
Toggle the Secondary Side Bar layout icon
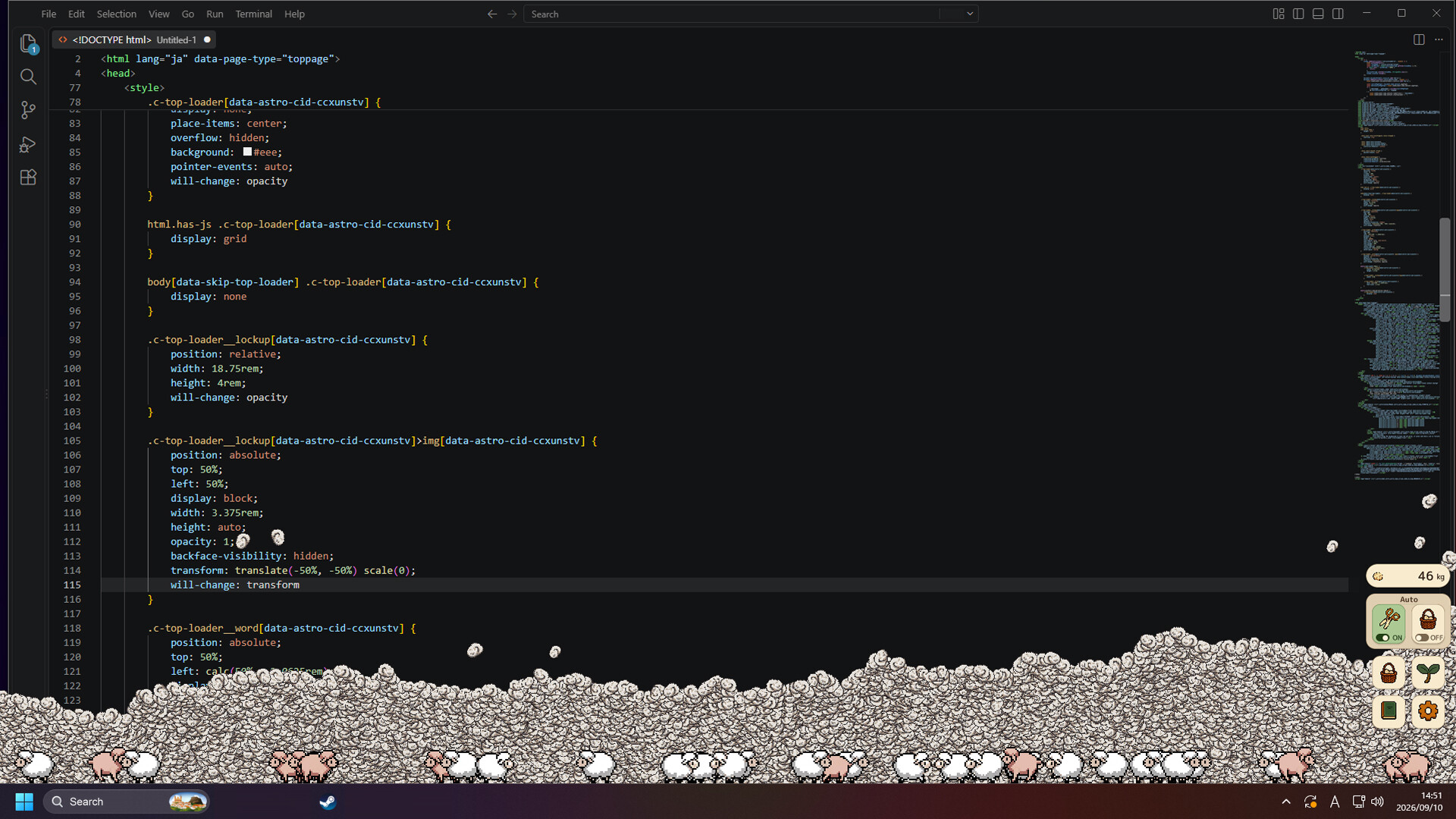coord(1338,14)
